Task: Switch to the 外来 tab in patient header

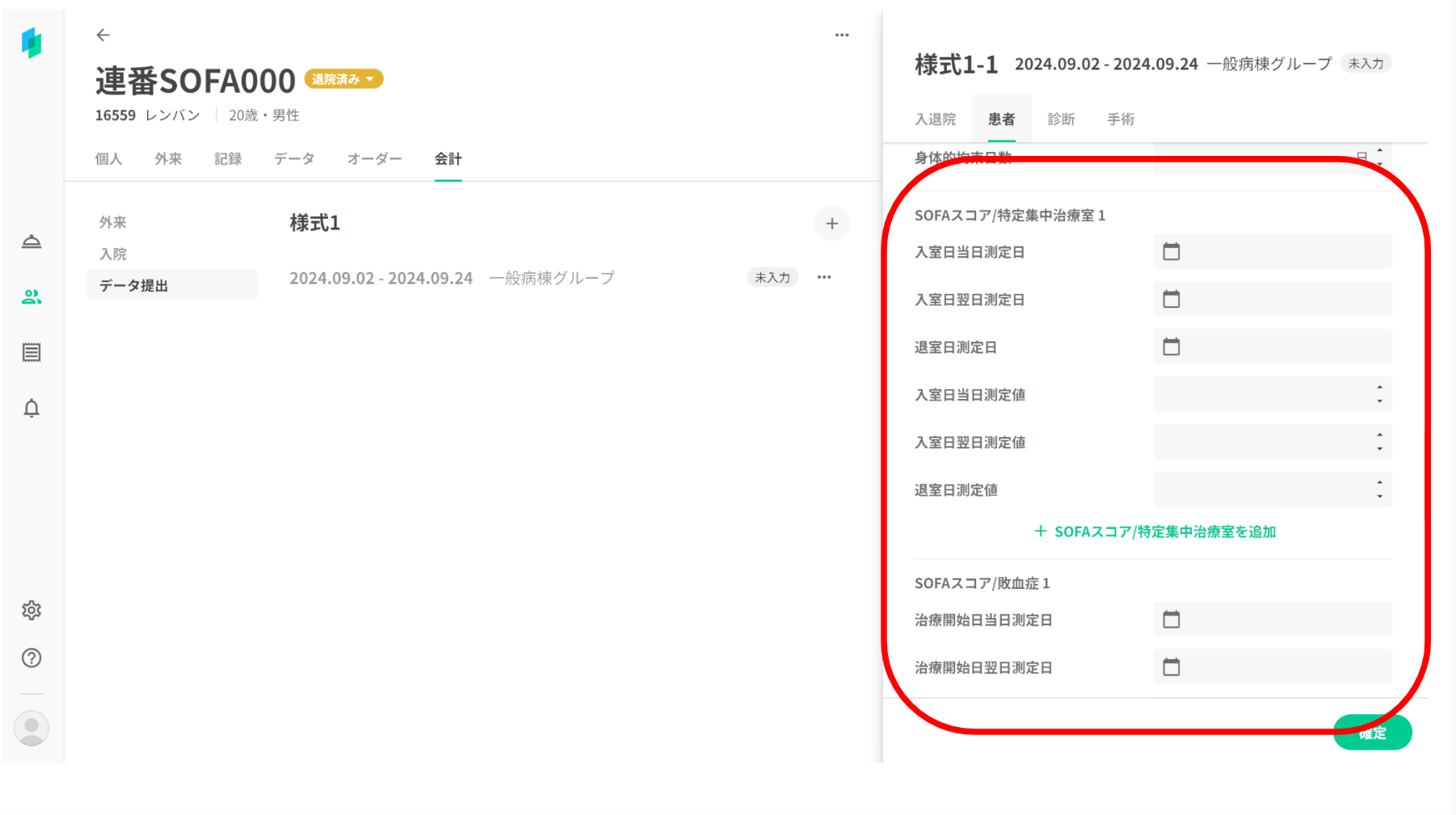Action: tap(168, 159)
